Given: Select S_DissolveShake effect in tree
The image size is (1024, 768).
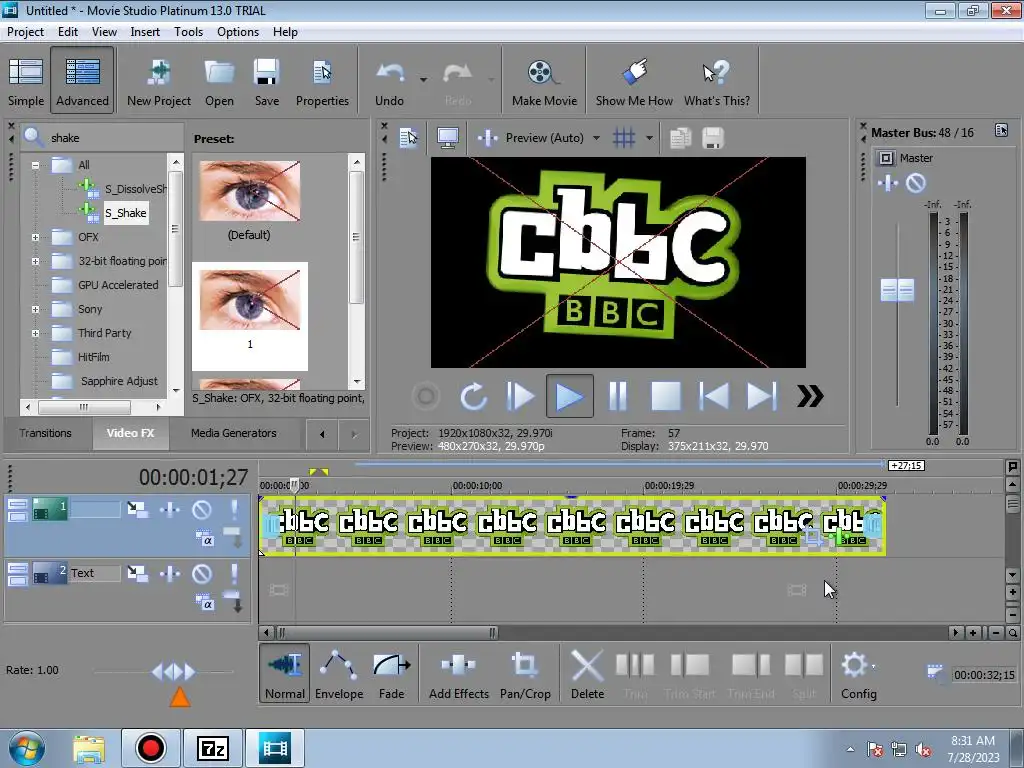Looking at the screenshot, I should (135, 189).
